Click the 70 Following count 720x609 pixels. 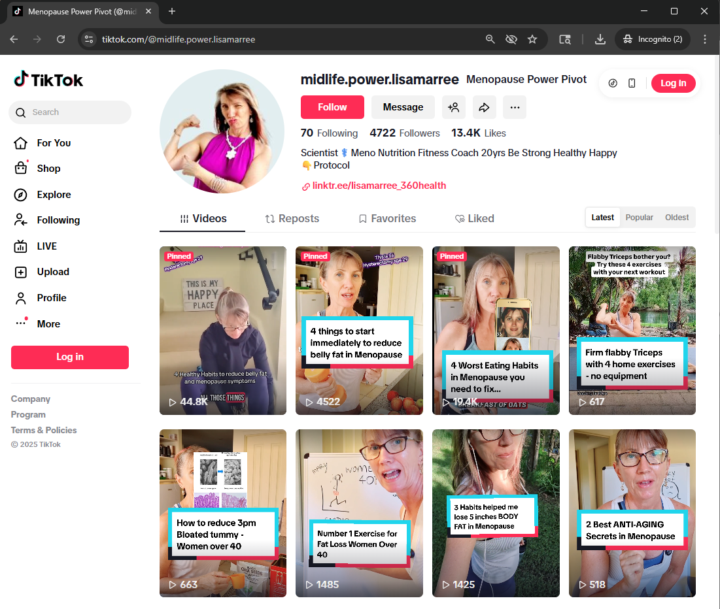pos(329,133)
